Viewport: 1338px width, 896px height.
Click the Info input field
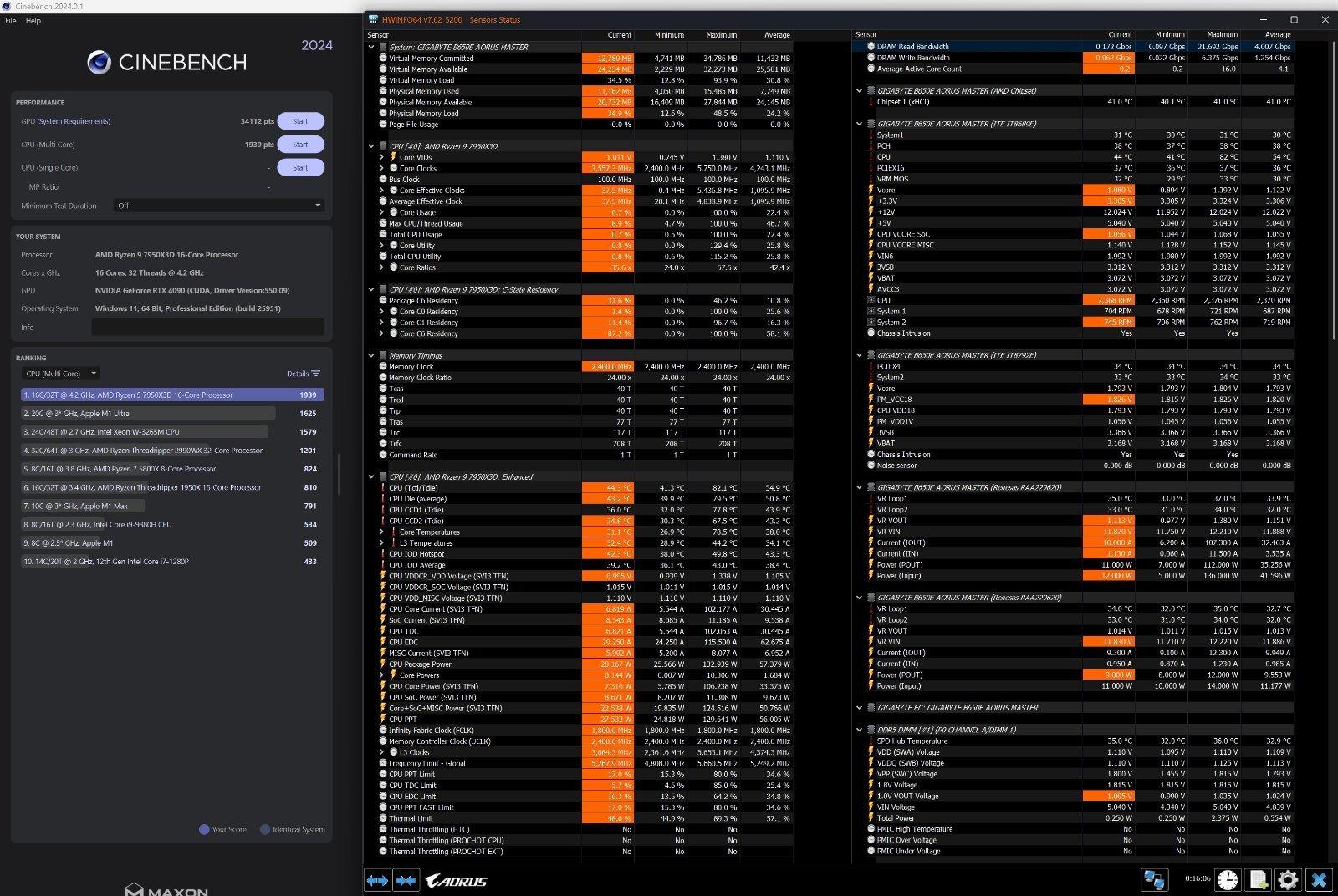[x=207, y=328]
